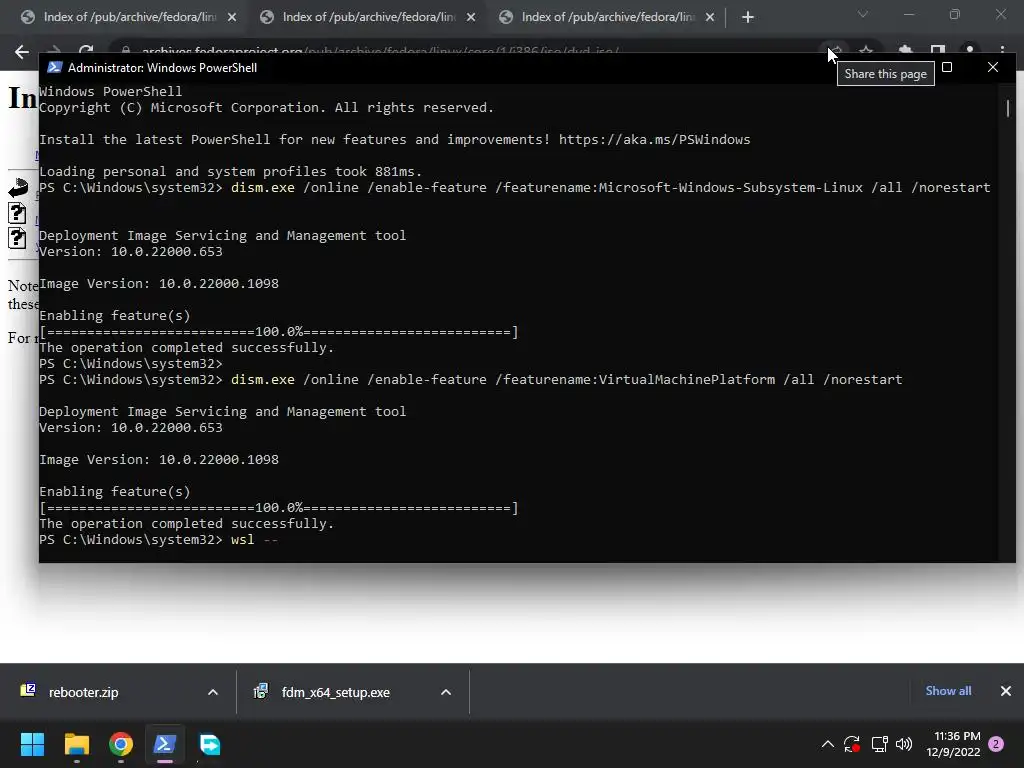This screenshot has width=1024, height=768.
Task: Click 'Image Version: 10.0.22000.1098' first occurrence
Action: [159, 284]
